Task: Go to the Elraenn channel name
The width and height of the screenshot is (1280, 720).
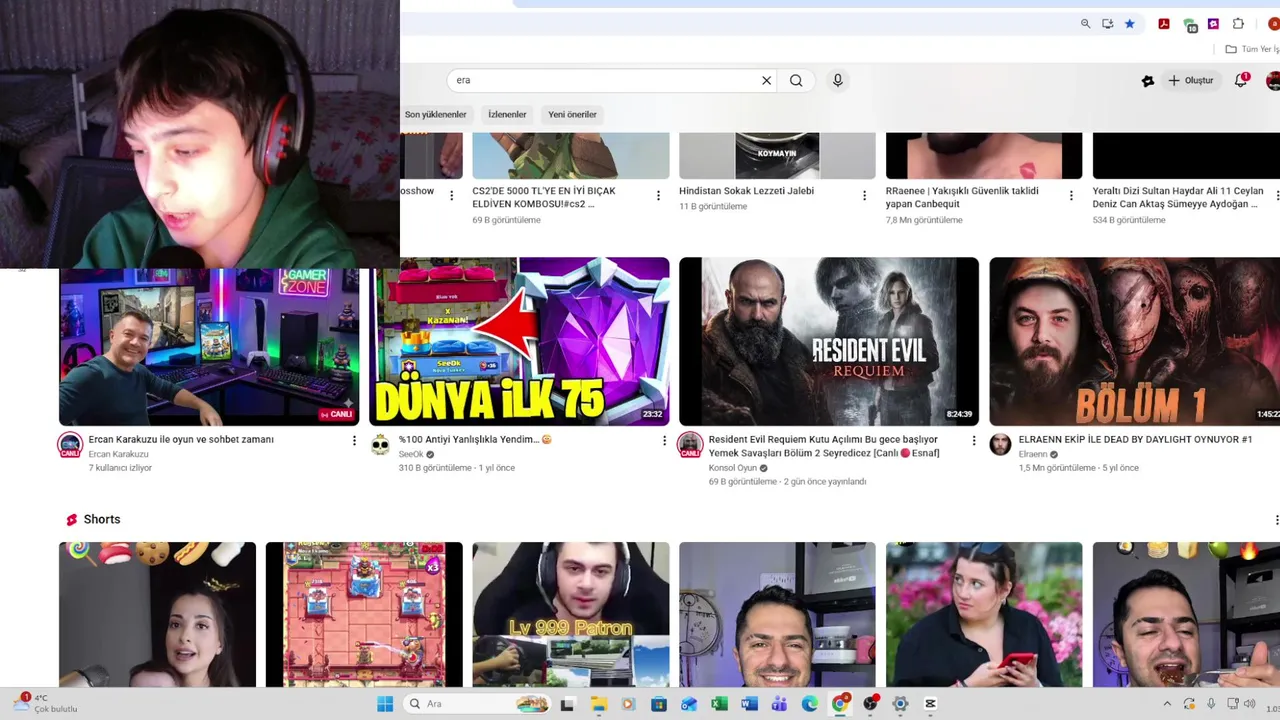Action: point(1032,454)
